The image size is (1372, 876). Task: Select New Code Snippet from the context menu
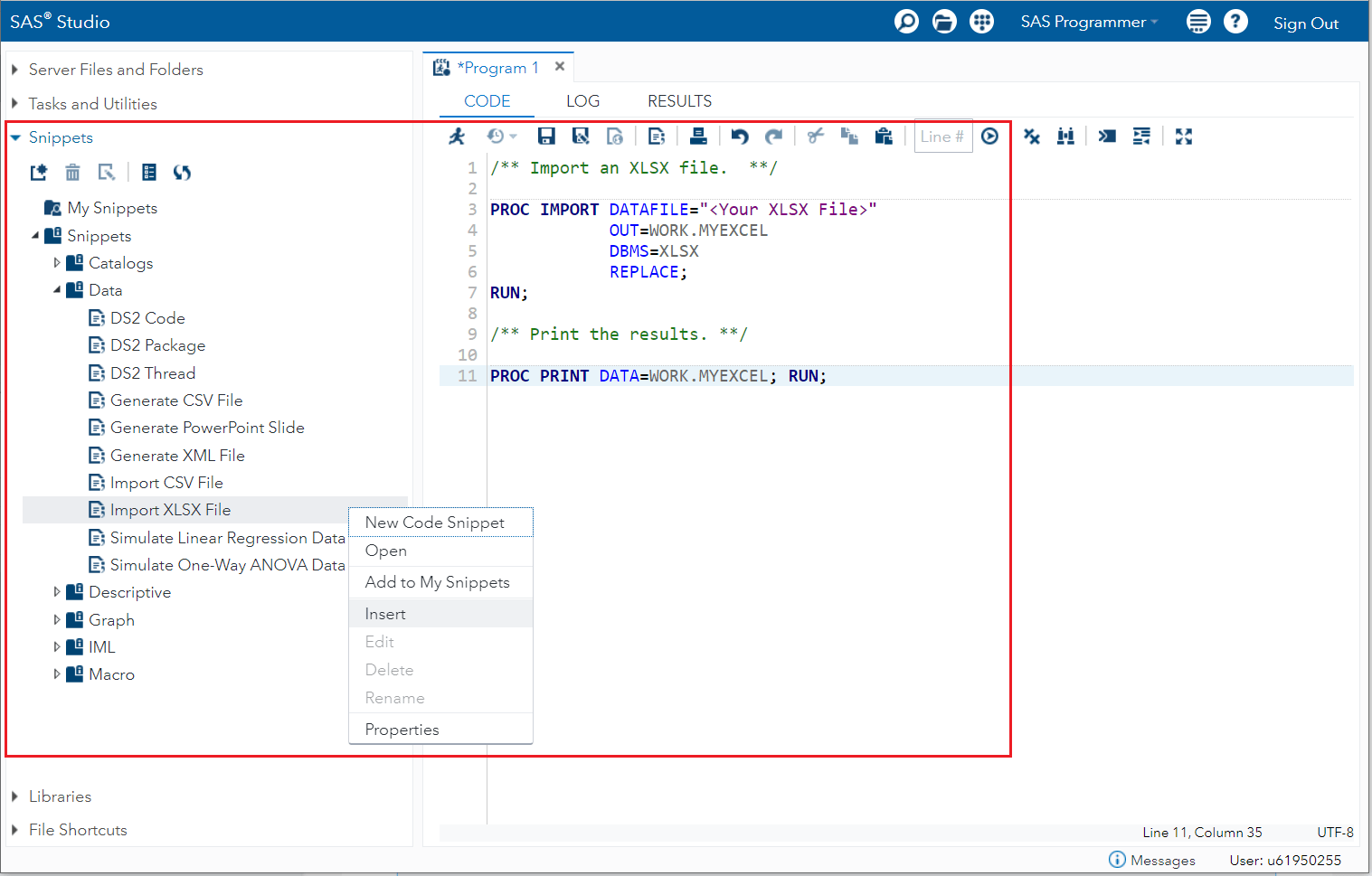click(440, 523)
